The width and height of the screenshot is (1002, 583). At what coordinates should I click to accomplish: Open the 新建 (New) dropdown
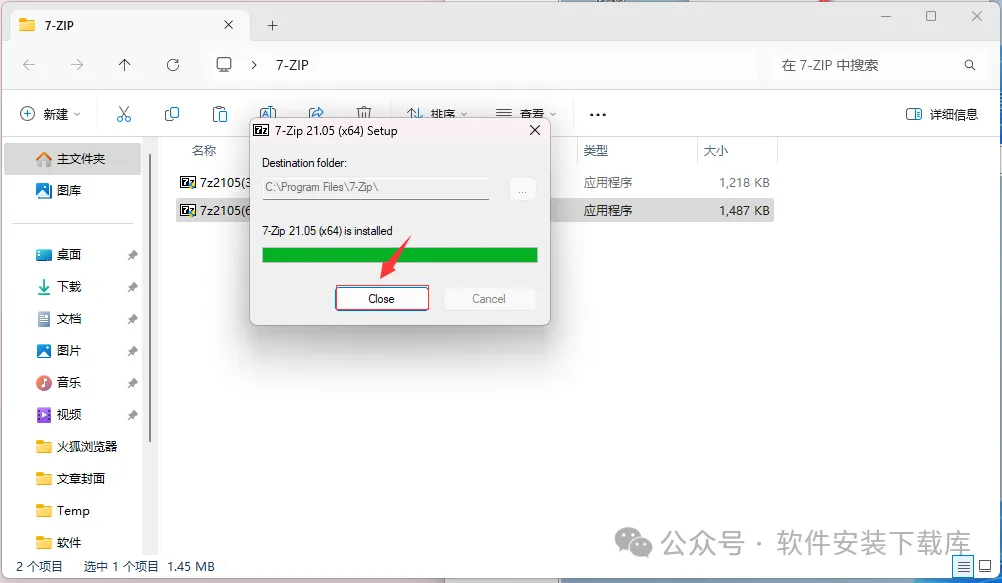click(50, 114)
